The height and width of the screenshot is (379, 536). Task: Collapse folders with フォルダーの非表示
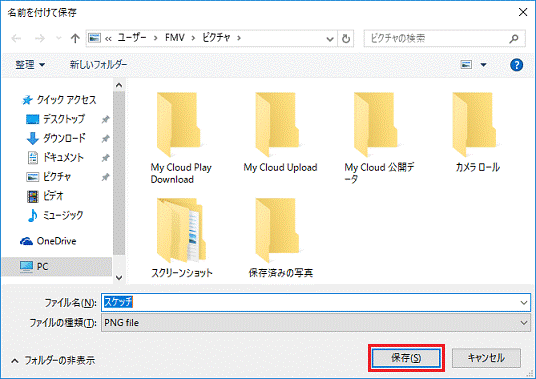pyautogui.click(x=53, y=360)
